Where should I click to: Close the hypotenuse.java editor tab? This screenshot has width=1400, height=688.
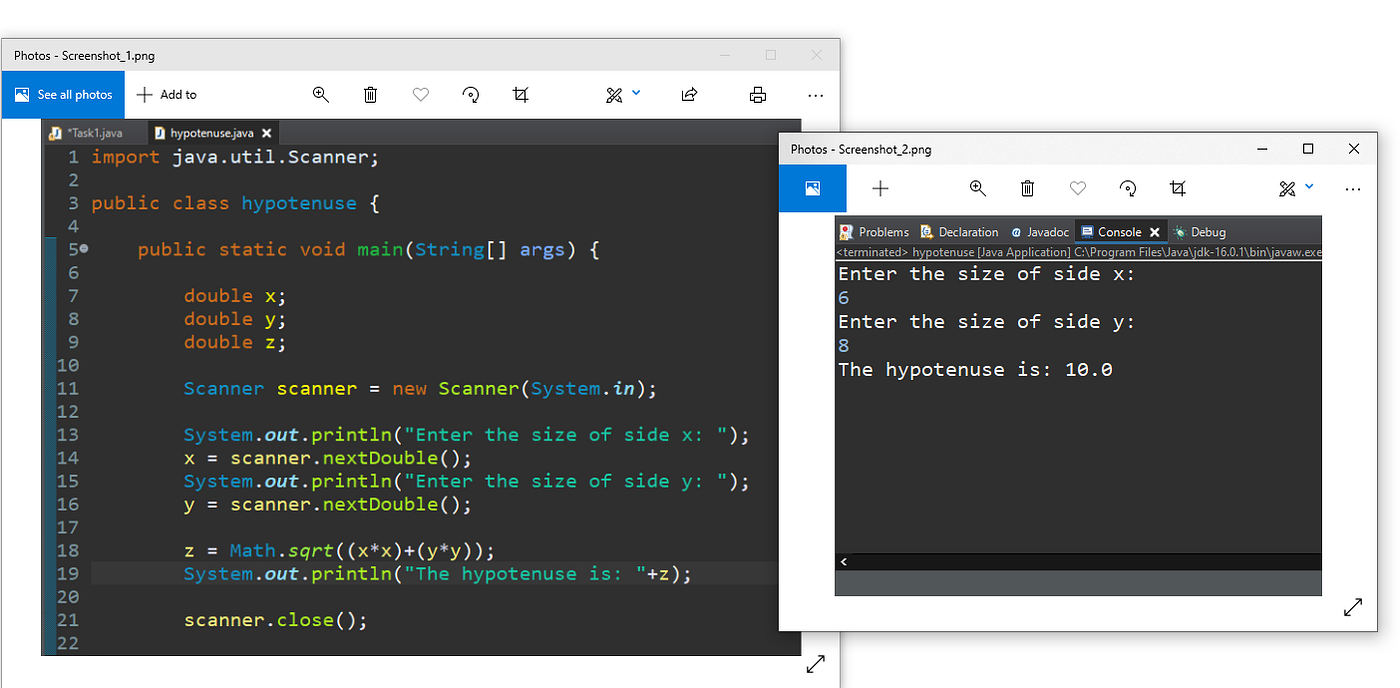267,133
